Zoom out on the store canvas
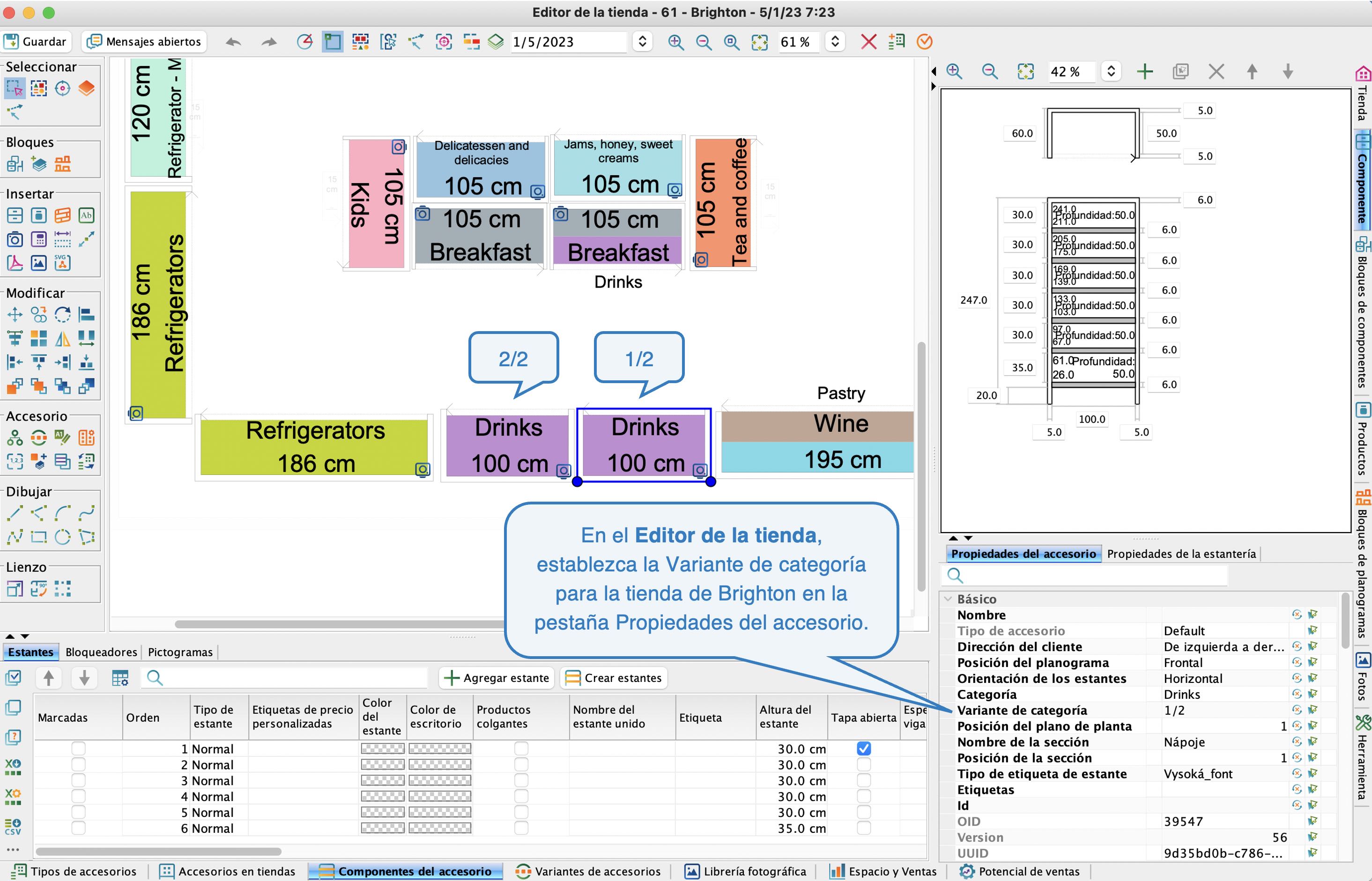 click(x=704, y=42)
